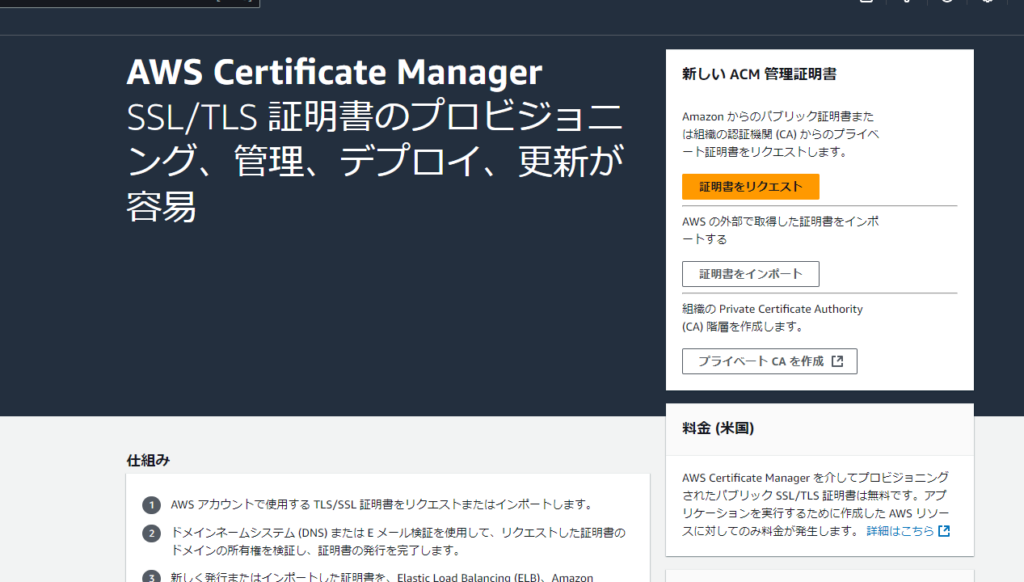Click step text mentioning Elastic Load Balancing (ELB)
Viewport: 1024px width, 582px height.
(382, 577)
